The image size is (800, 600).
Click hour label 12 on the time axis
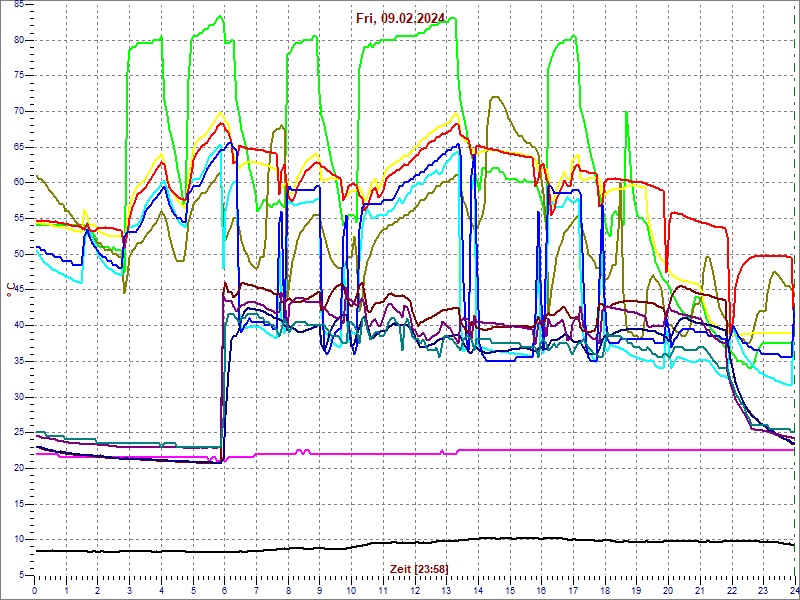[x=414, y=590]
